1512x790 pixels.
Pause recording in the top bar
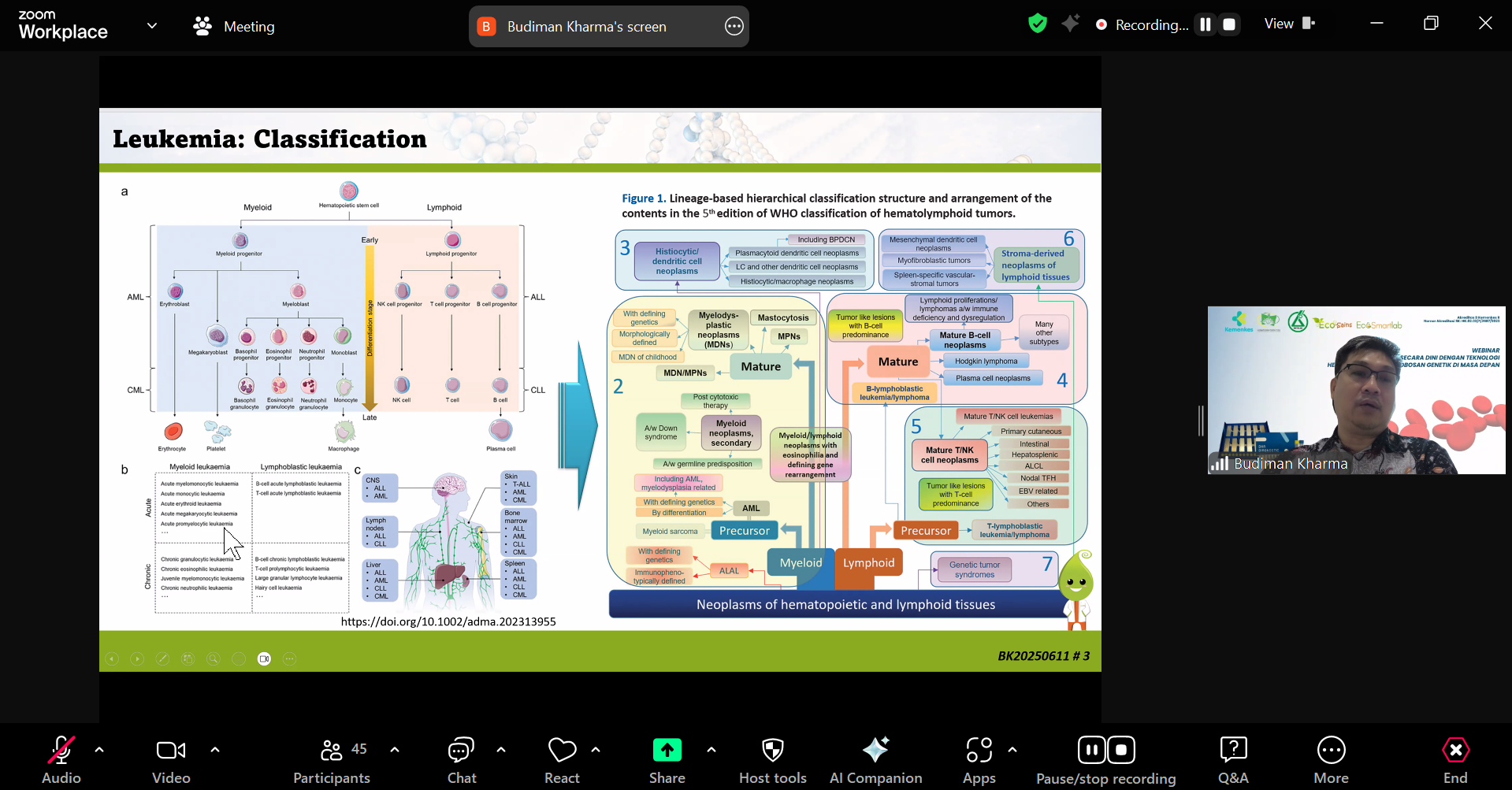click(1205, 24)
